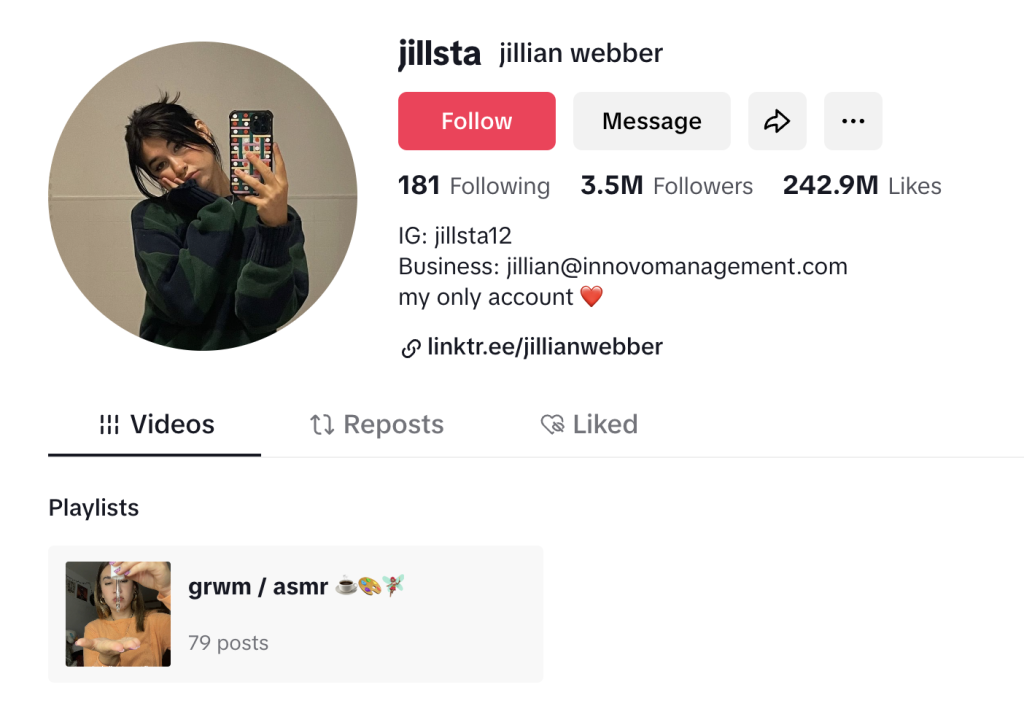Open linktr.ee/jillianwebber link

click(545, 347)
